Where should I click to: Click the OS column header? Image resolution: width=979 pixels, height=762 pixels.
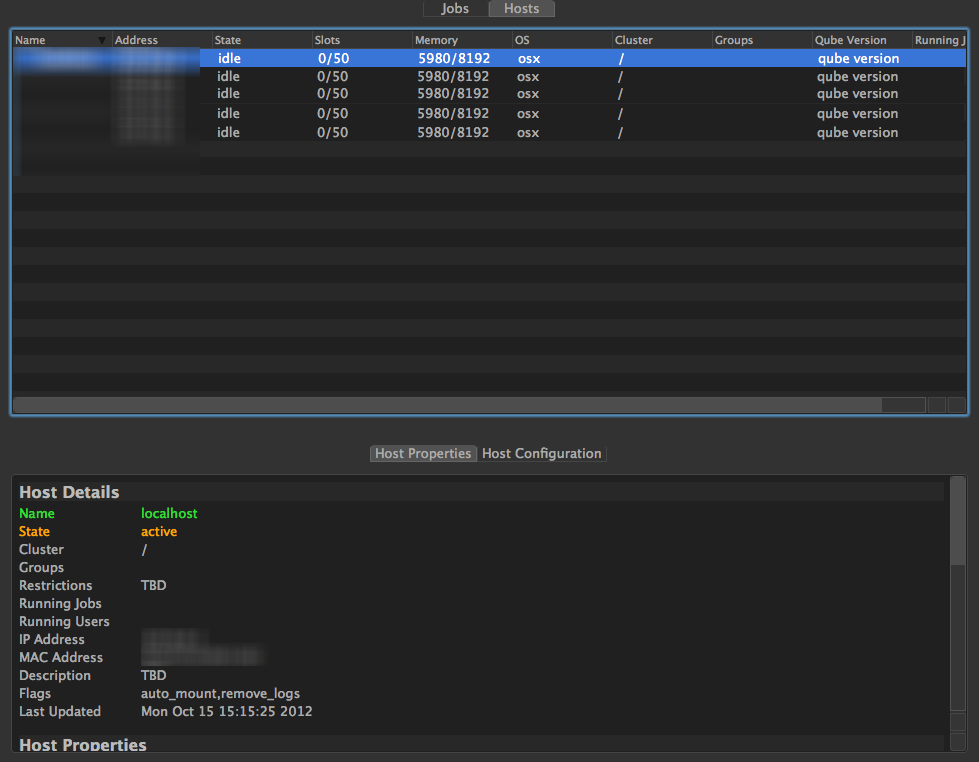[x=522, y=41]
